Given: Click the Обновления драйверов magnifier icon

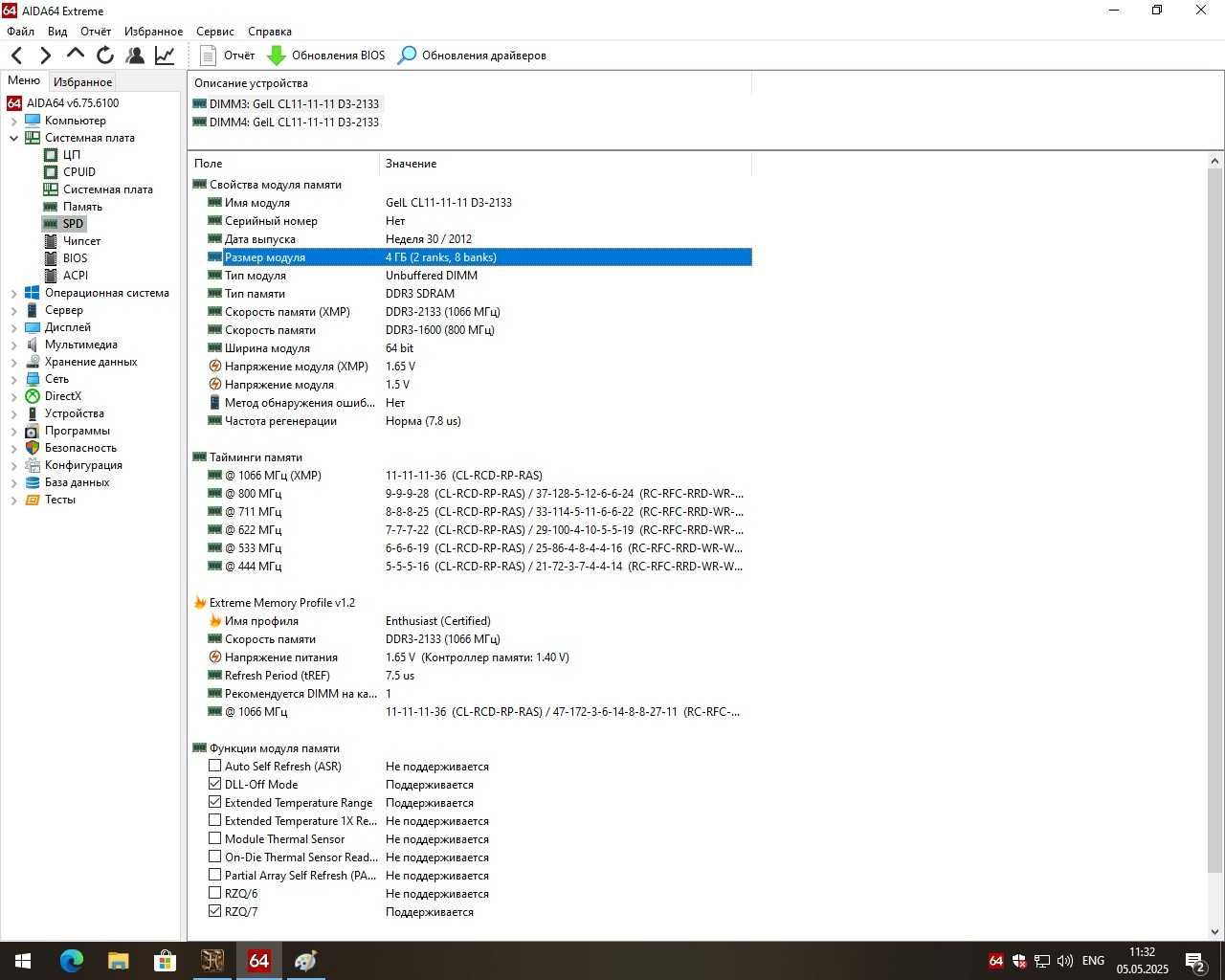Looking at the screenshot, I should [x=407, y=56].
